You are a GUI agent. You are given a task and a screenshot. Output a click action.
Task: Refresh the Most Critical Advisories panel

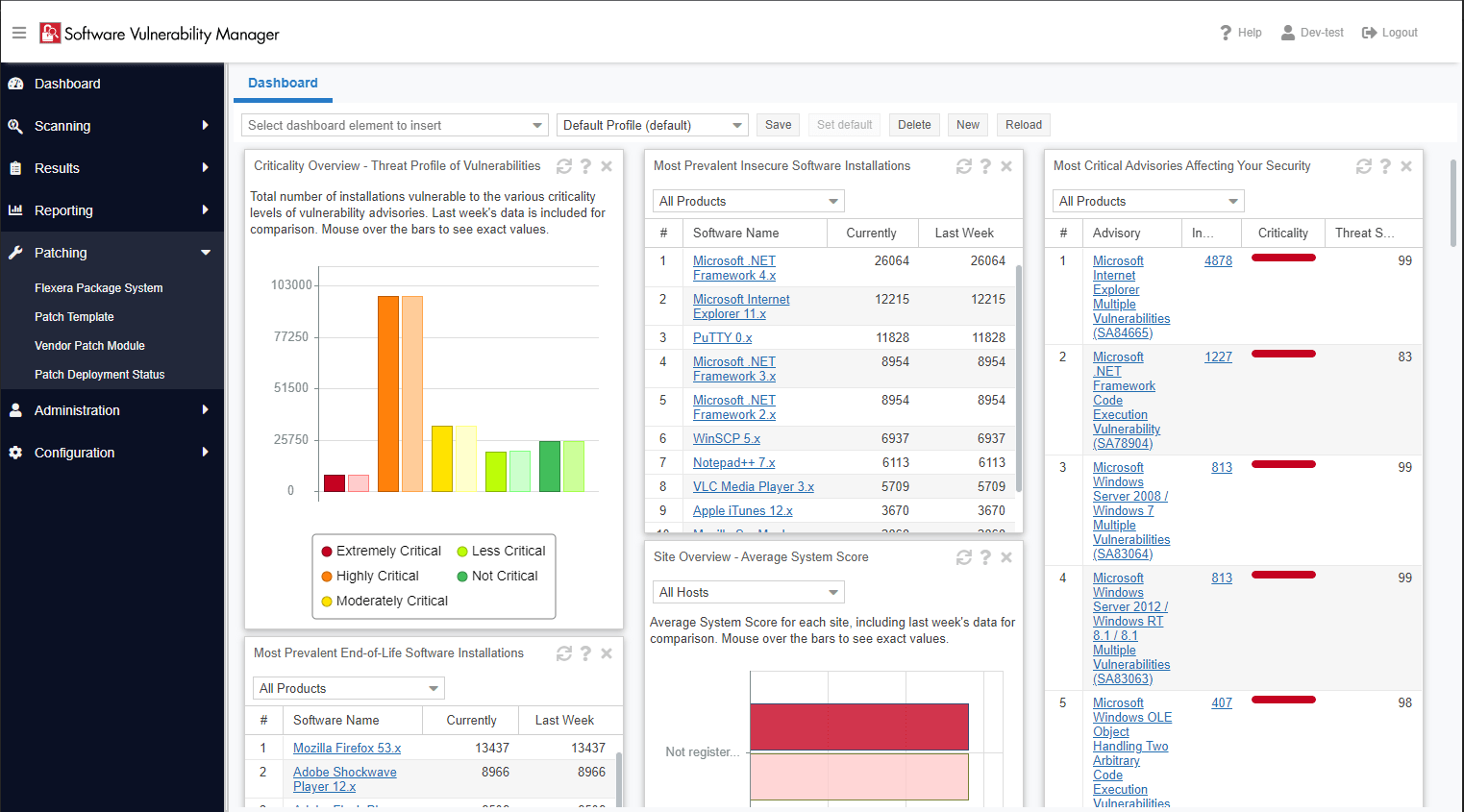coord(1364,165)
